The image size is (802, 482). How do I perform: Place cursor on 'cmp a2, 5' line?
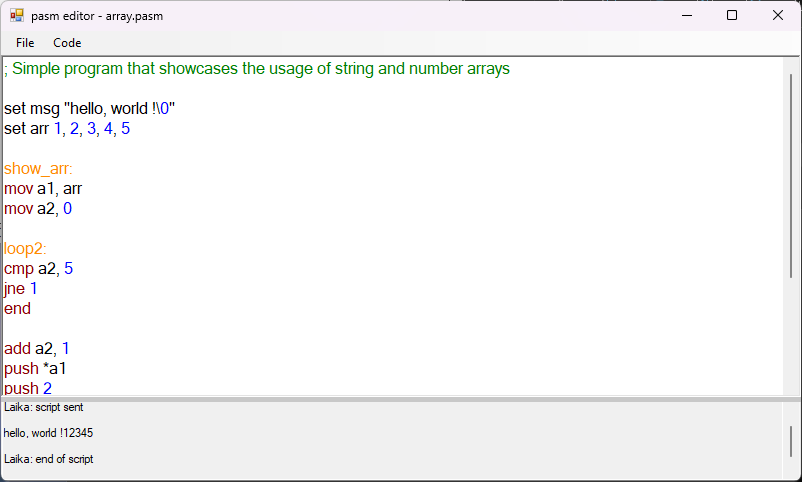(38, 269)
